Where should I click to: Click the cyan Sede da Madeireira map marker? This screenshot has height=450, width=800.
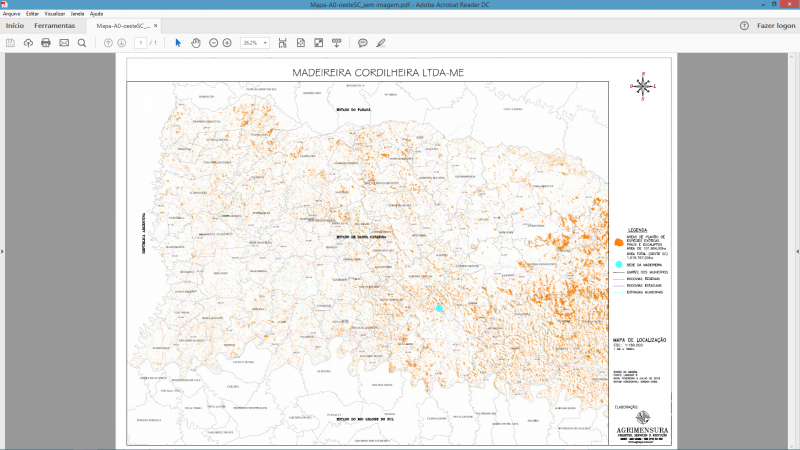click(x=439, y=308)
